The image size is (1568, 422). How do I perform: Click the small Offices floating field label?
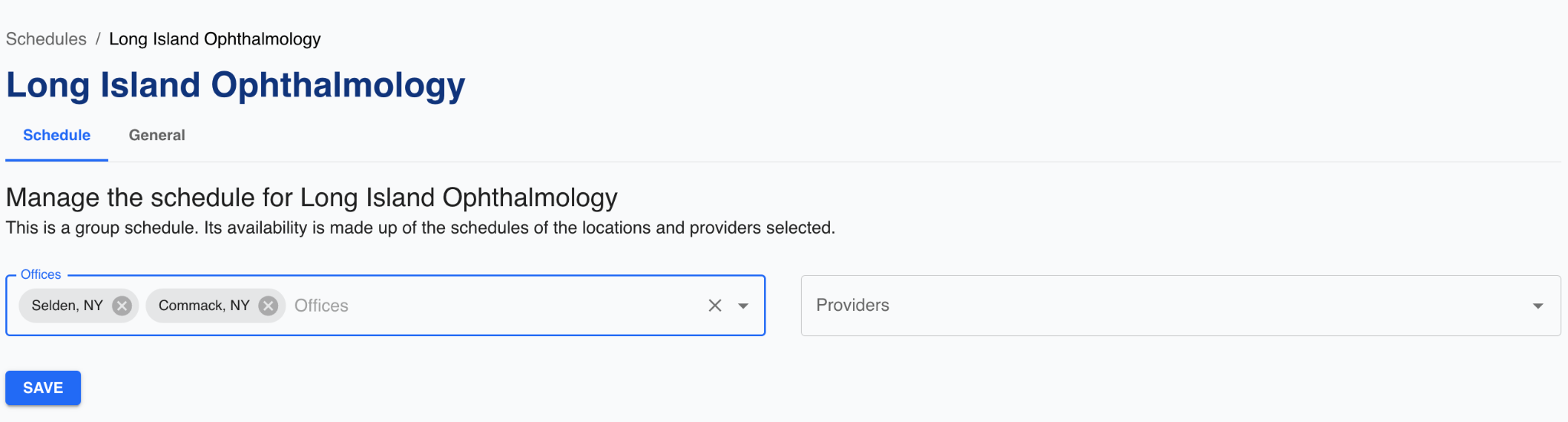coord(41,274)
